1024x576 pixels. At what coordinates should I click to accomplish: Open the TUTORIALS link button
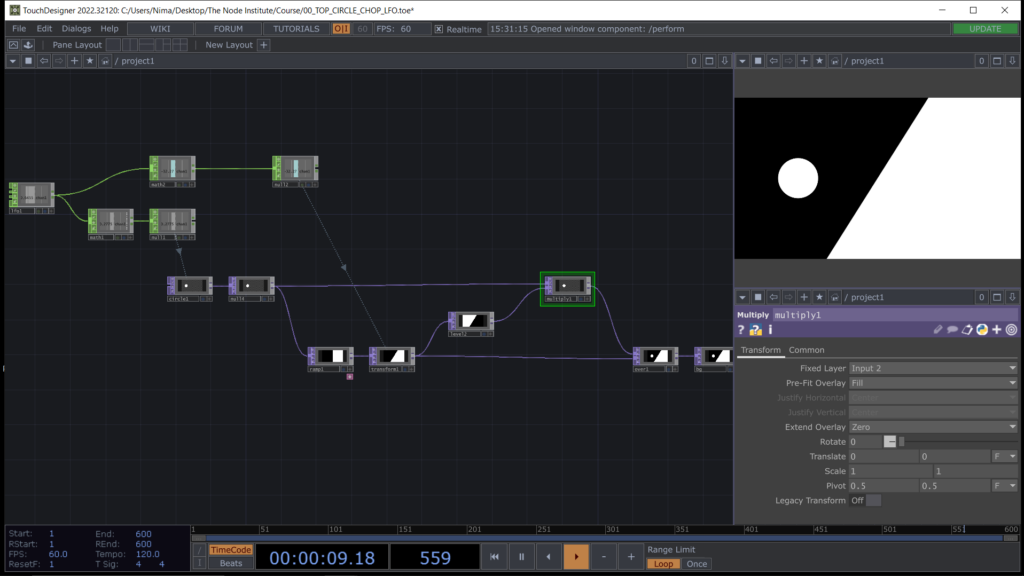click(296, 29)
